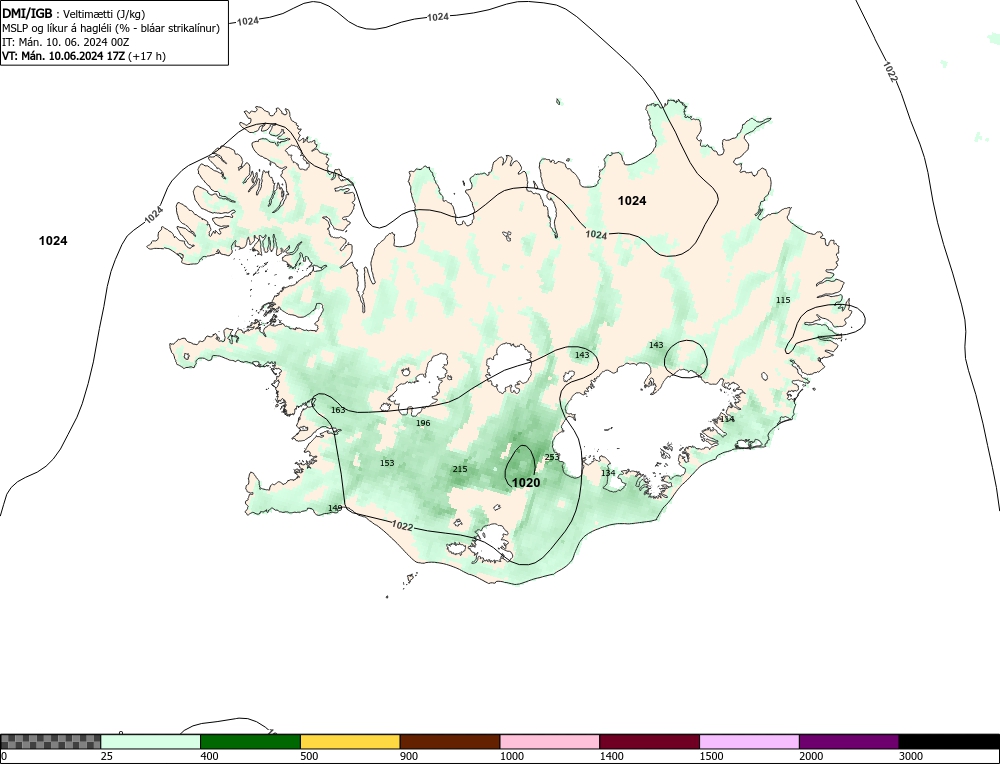Click the bold 1024 label over the western sea
This screenshot has width=1000, height=764.
(53, 240)
